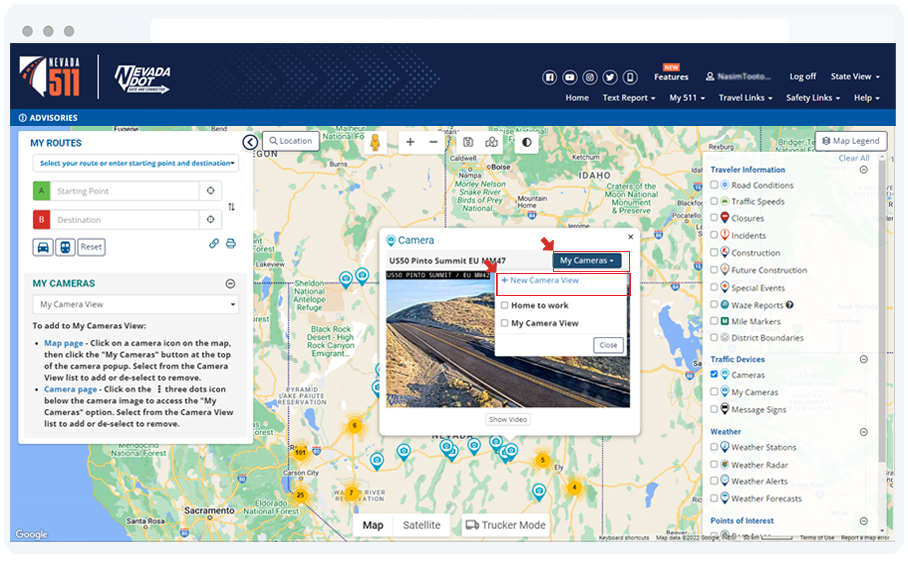Collapse the Points of Interest group
908x582 pixels.
pos(863,521)
